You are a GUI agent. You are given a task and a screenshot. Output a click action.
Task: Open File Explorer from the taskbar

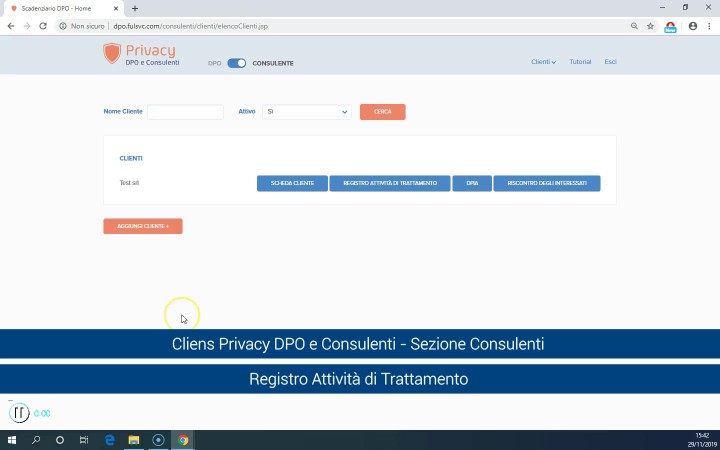[x=133, y=440]
